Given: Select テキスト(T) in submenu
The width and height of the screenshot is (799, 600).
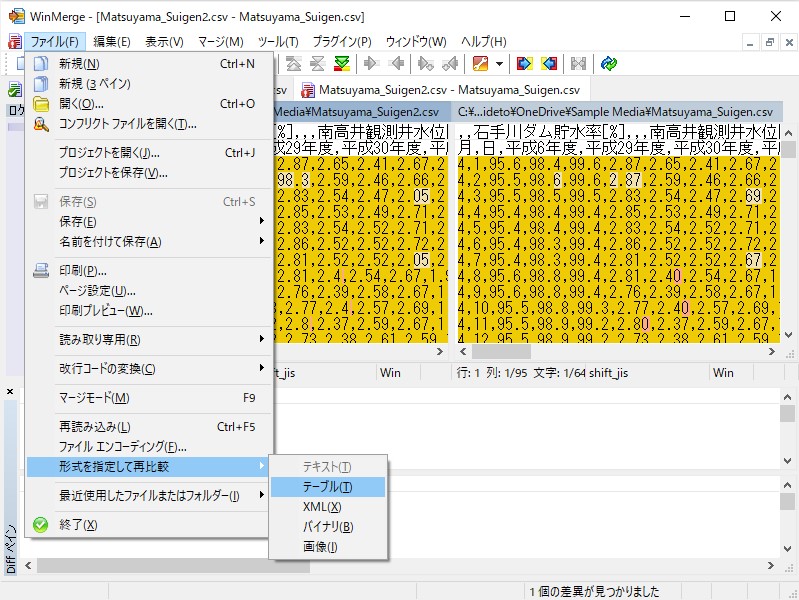Looking at the screenshot, I should (328, 466).
